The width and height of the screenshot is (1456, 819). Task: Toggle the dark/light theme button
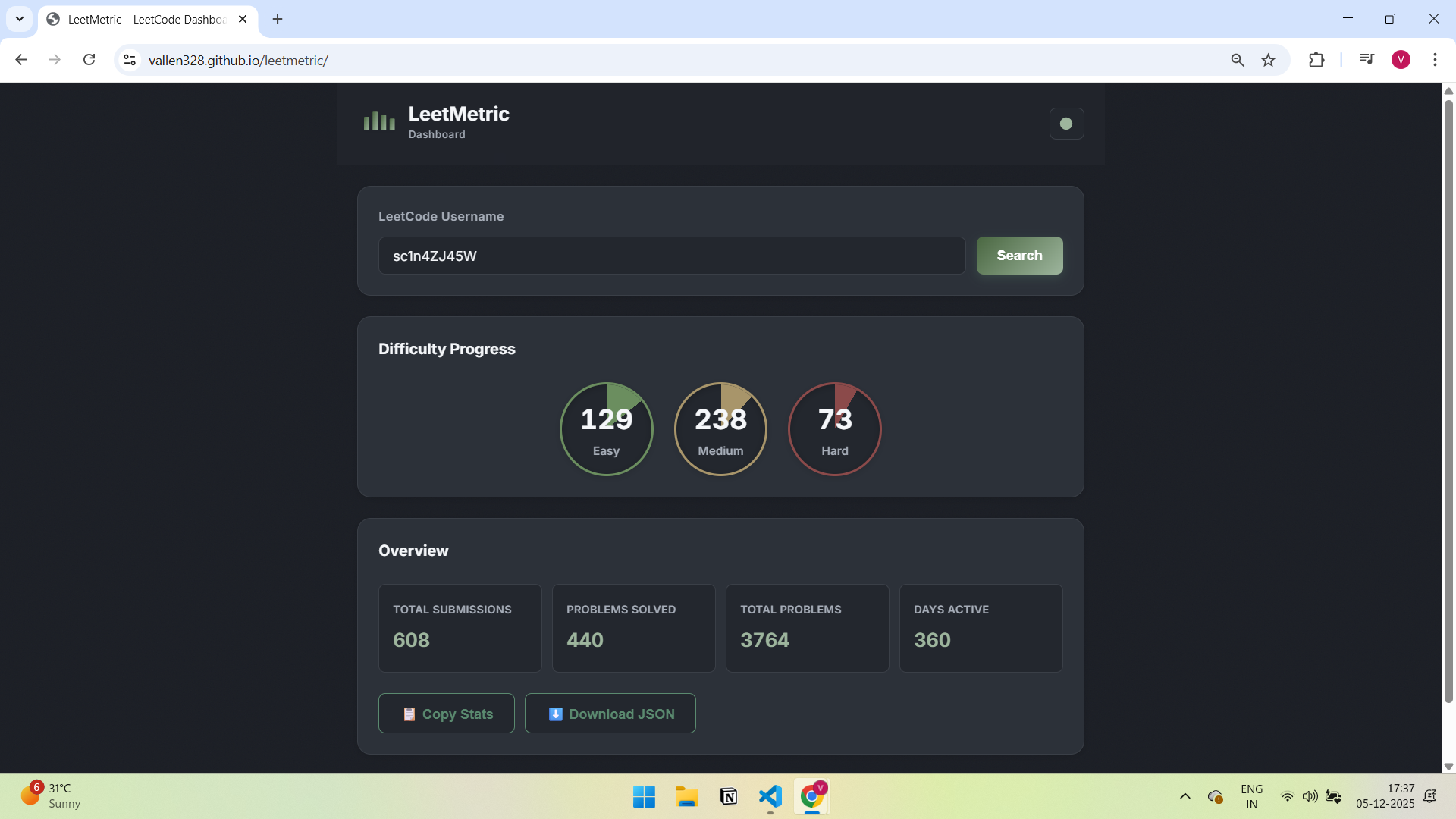1066,124
